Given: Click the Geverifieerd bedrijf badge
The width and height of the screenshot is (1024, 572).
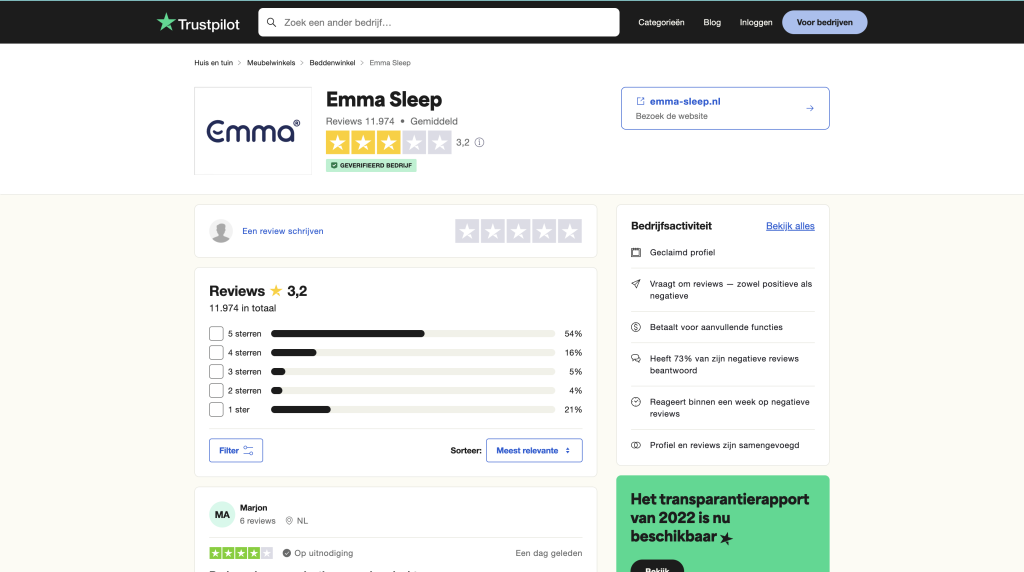Looking at the screenshot, I should [x=371, y=165].
